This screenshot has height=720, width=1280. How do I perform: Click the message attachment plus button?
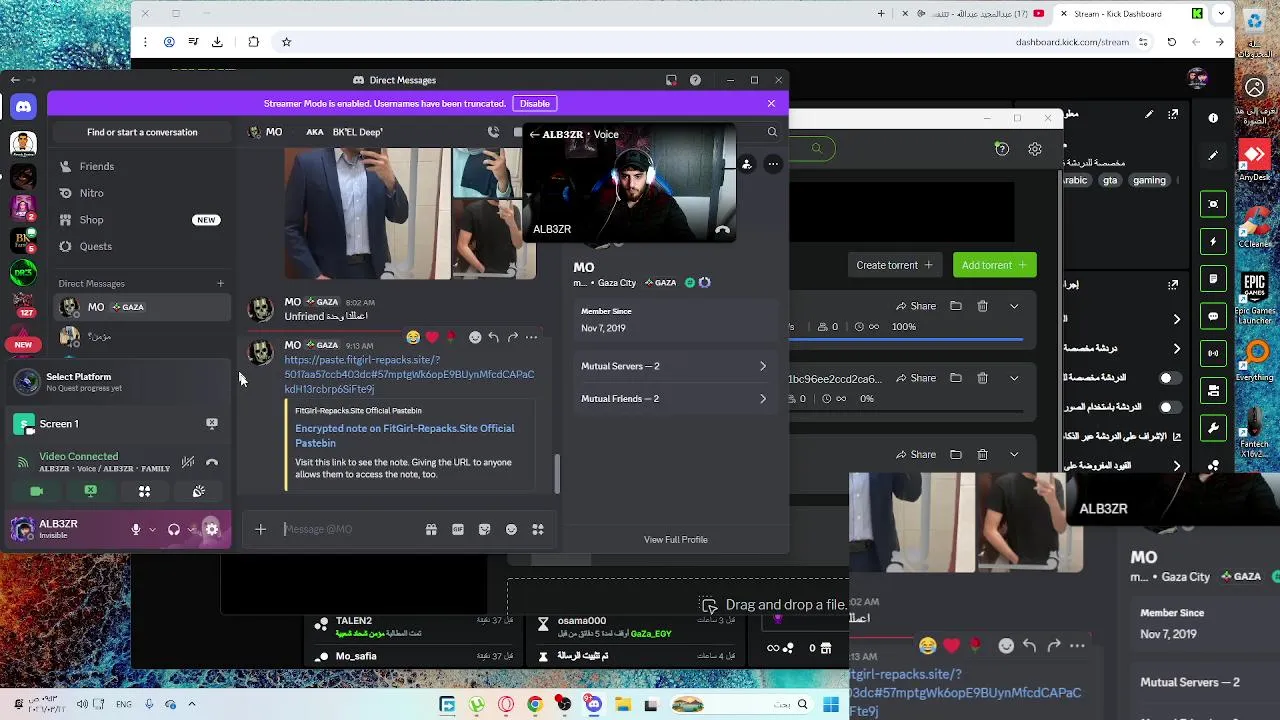261,529
